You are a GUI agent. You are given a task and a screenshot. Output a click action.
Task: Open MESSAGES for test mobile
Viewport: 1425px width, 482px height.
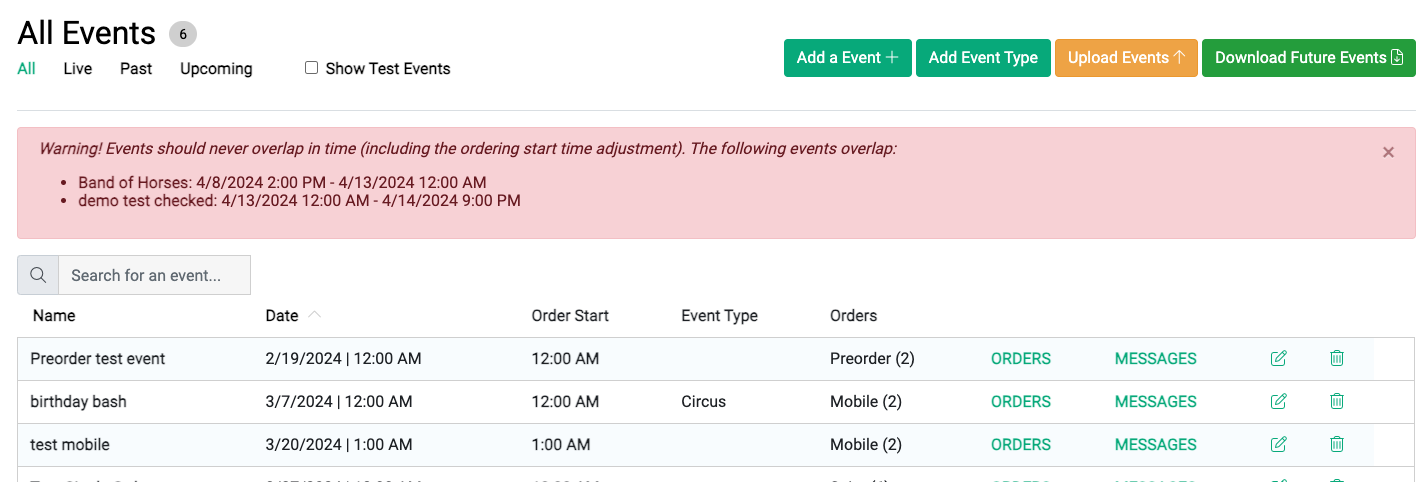(1156, 444)
